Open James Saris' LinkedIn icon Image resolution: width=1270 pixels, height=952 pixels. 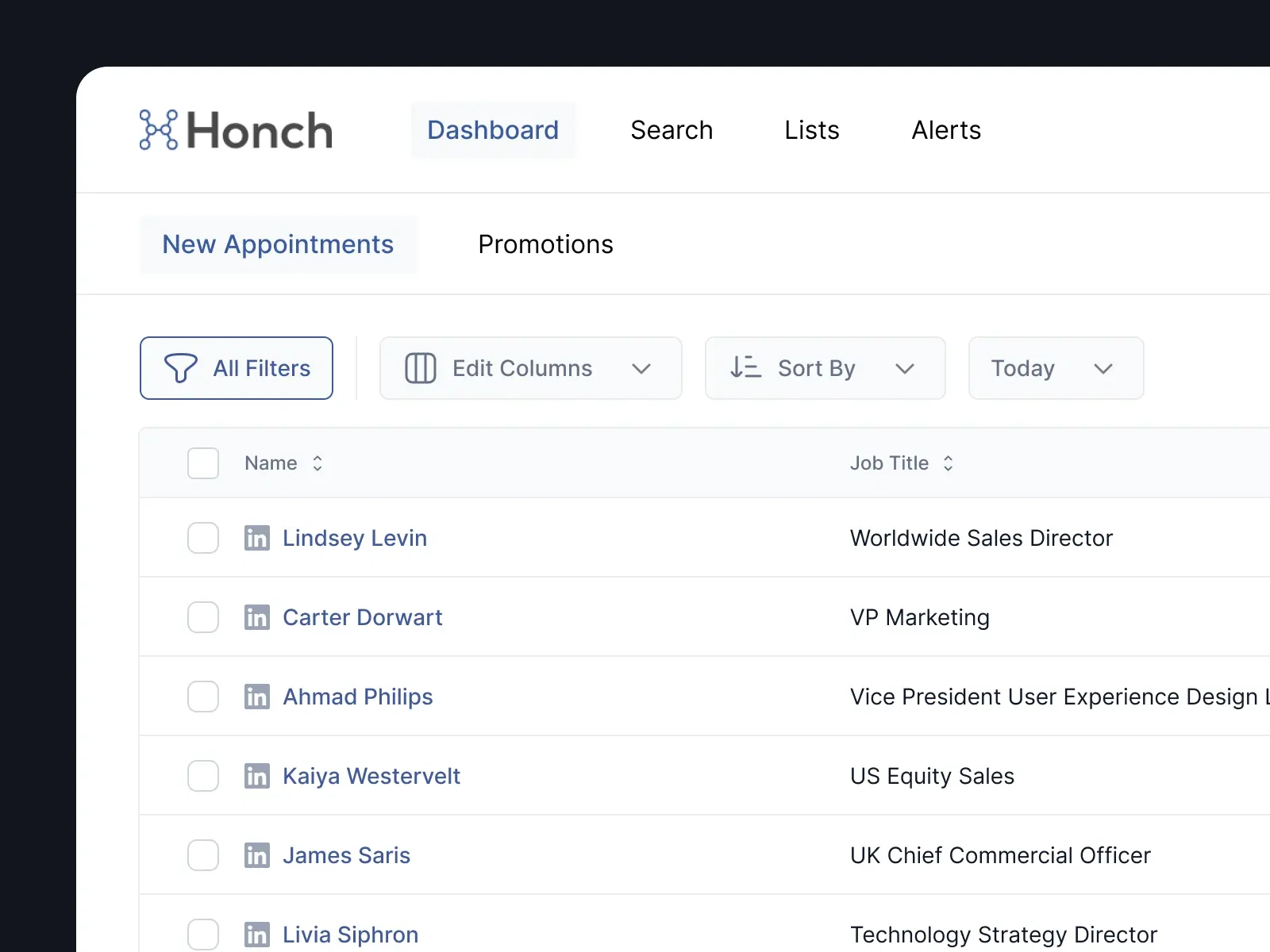256,855
